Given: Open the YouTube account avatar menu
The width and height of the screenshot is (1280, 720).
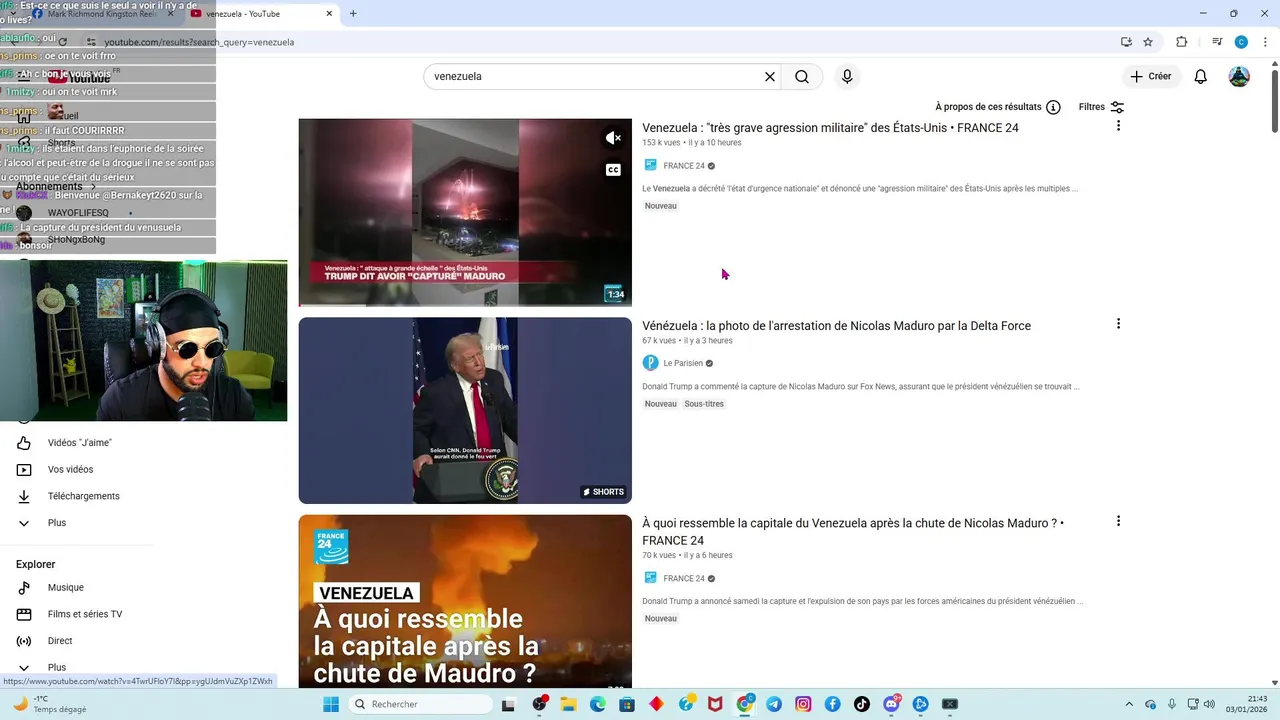Looking at the screenshot, I should click(x=1239, y=77).
